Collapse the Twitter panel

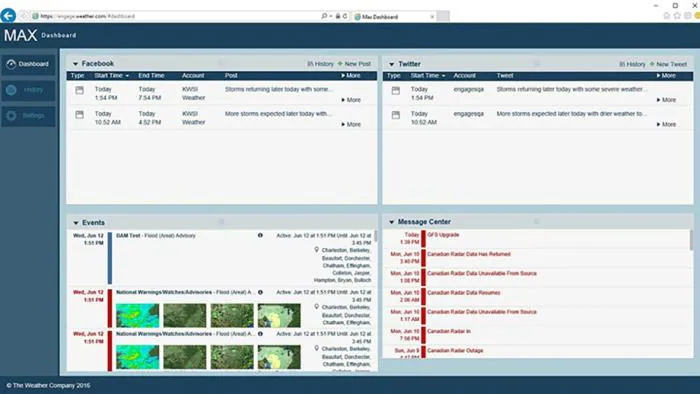click(392, 64)
